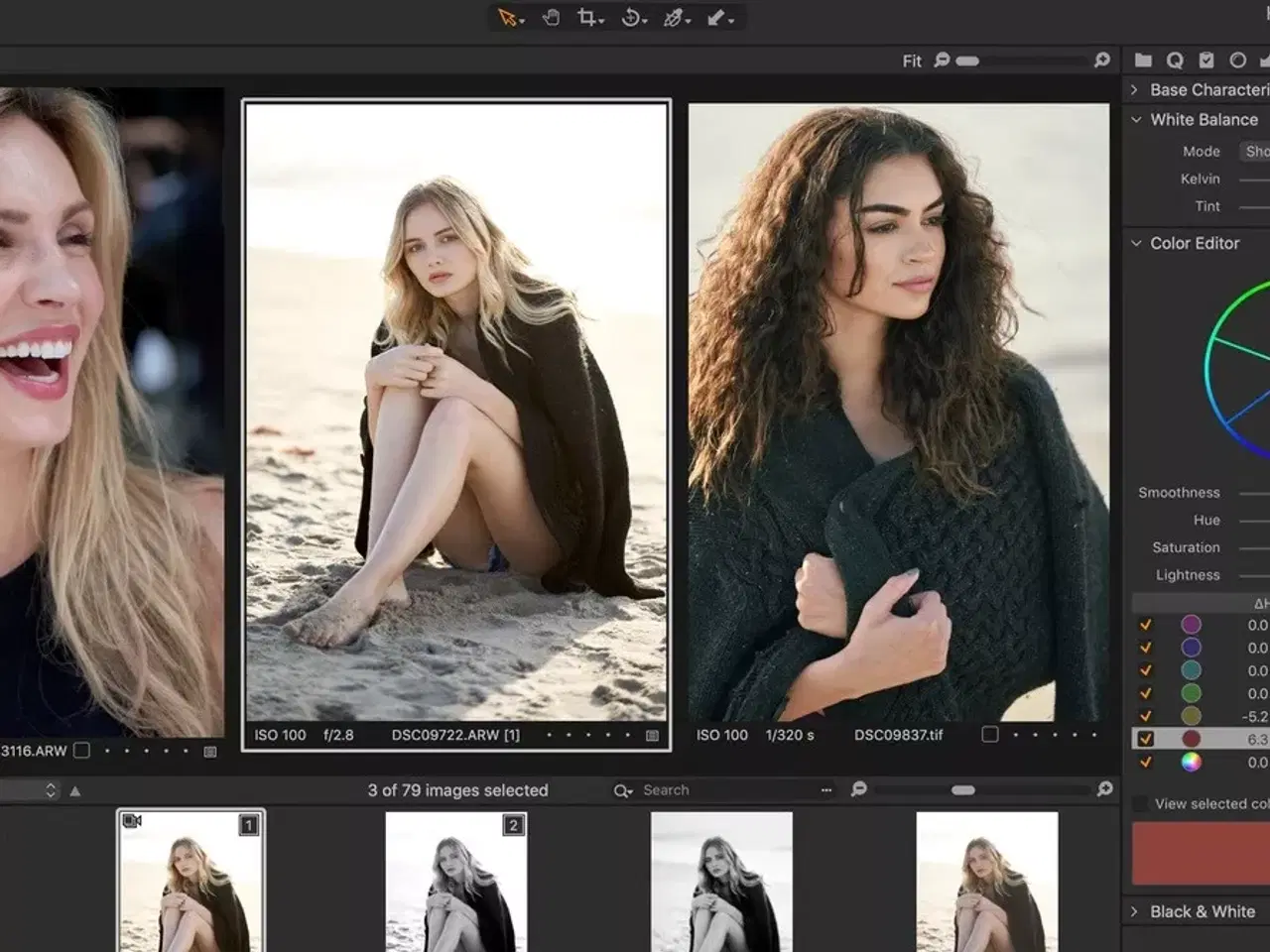Image resolution: width=1270 pixels, height=952 pixels.
Task: Click the adjustments icon under 3116.ARW image
Action: pyautogui.click(x=210, y=752)
